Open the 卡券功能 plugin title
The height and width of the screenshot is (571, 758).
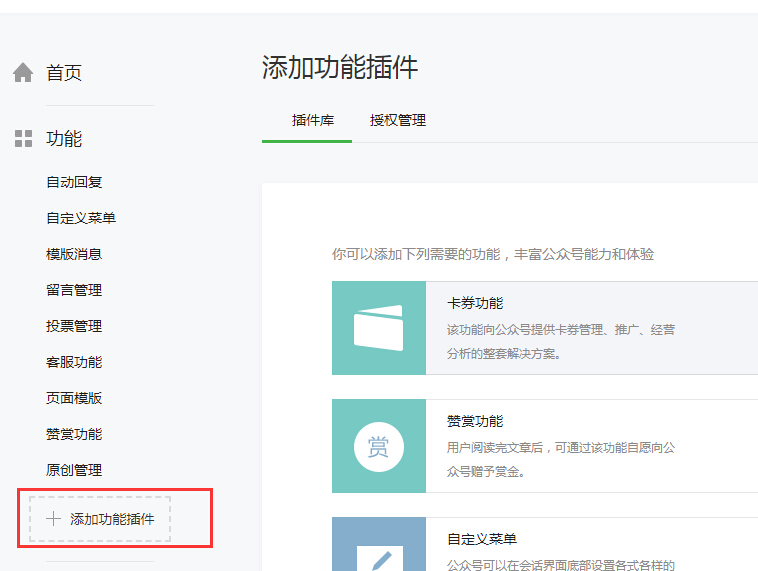coord(475,304)
